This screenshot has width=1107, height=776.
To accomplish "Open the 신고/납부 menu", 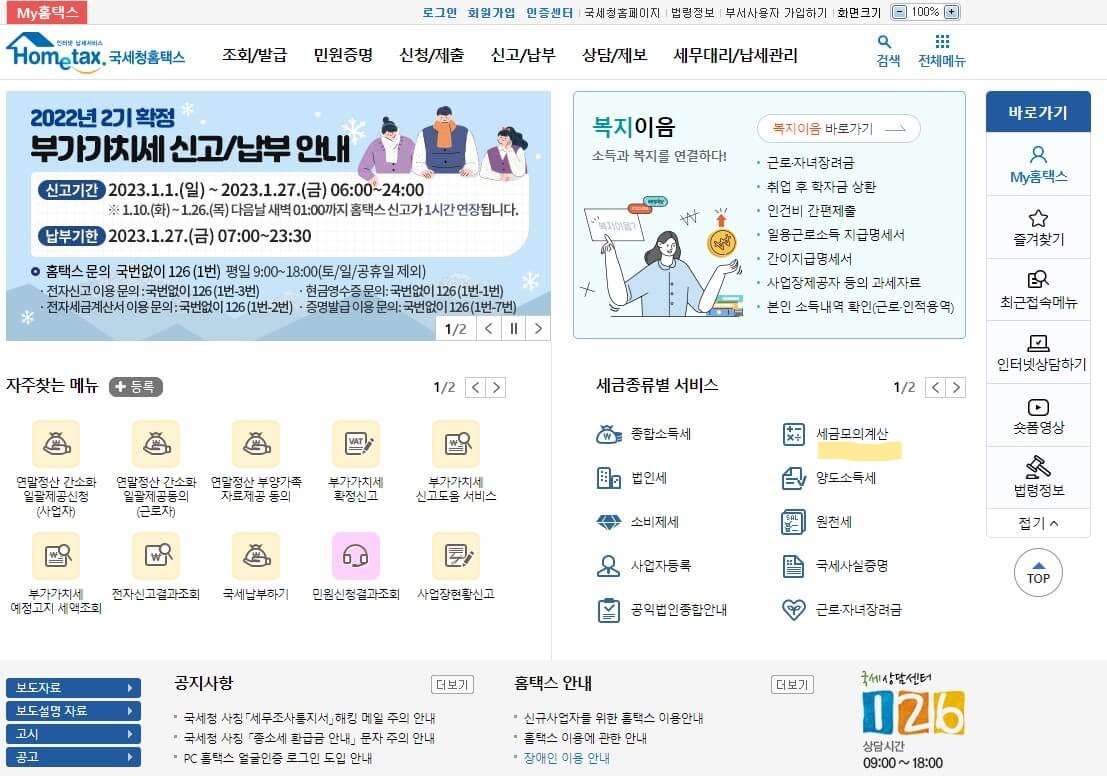I will click(523, 55).
